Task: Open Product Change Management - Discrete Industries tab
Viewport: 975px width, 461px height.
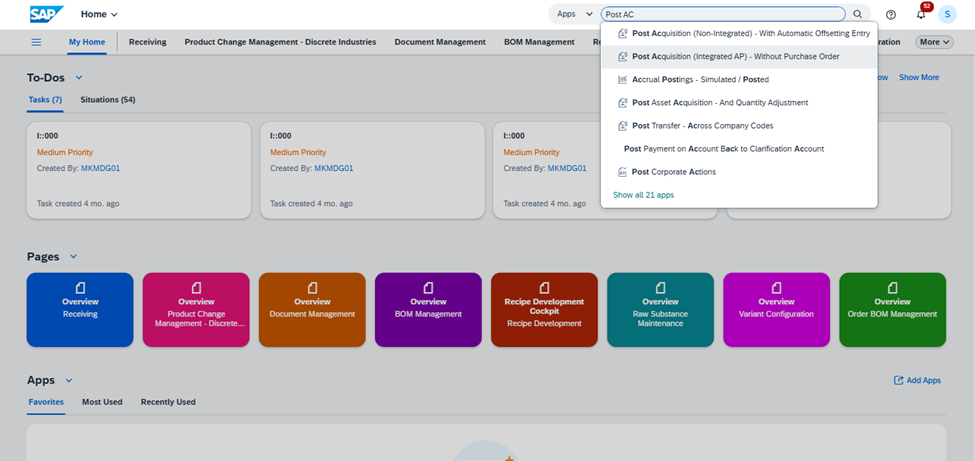Action: click(280, 42)
